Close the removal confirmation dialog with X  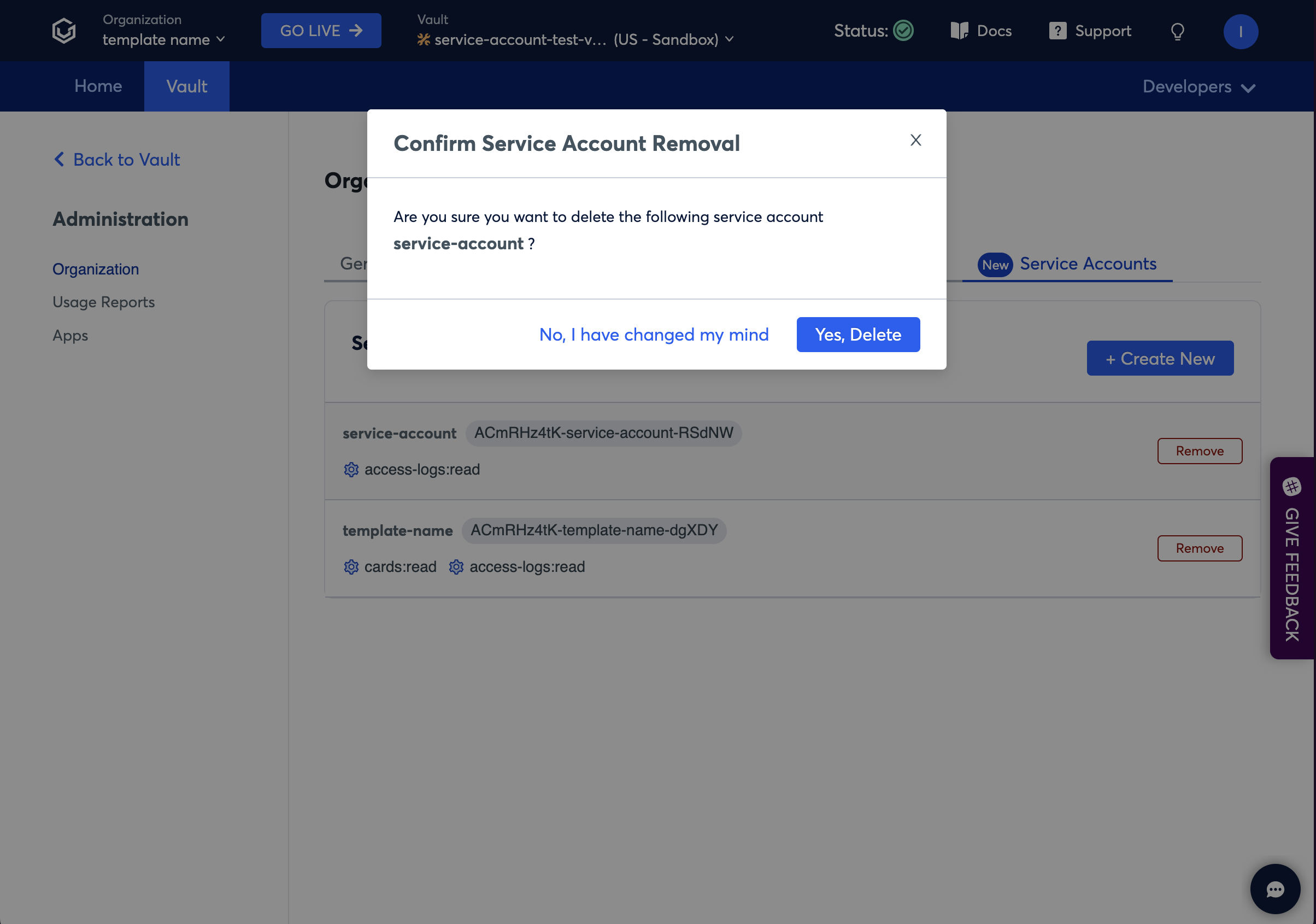tap(915, 140)
